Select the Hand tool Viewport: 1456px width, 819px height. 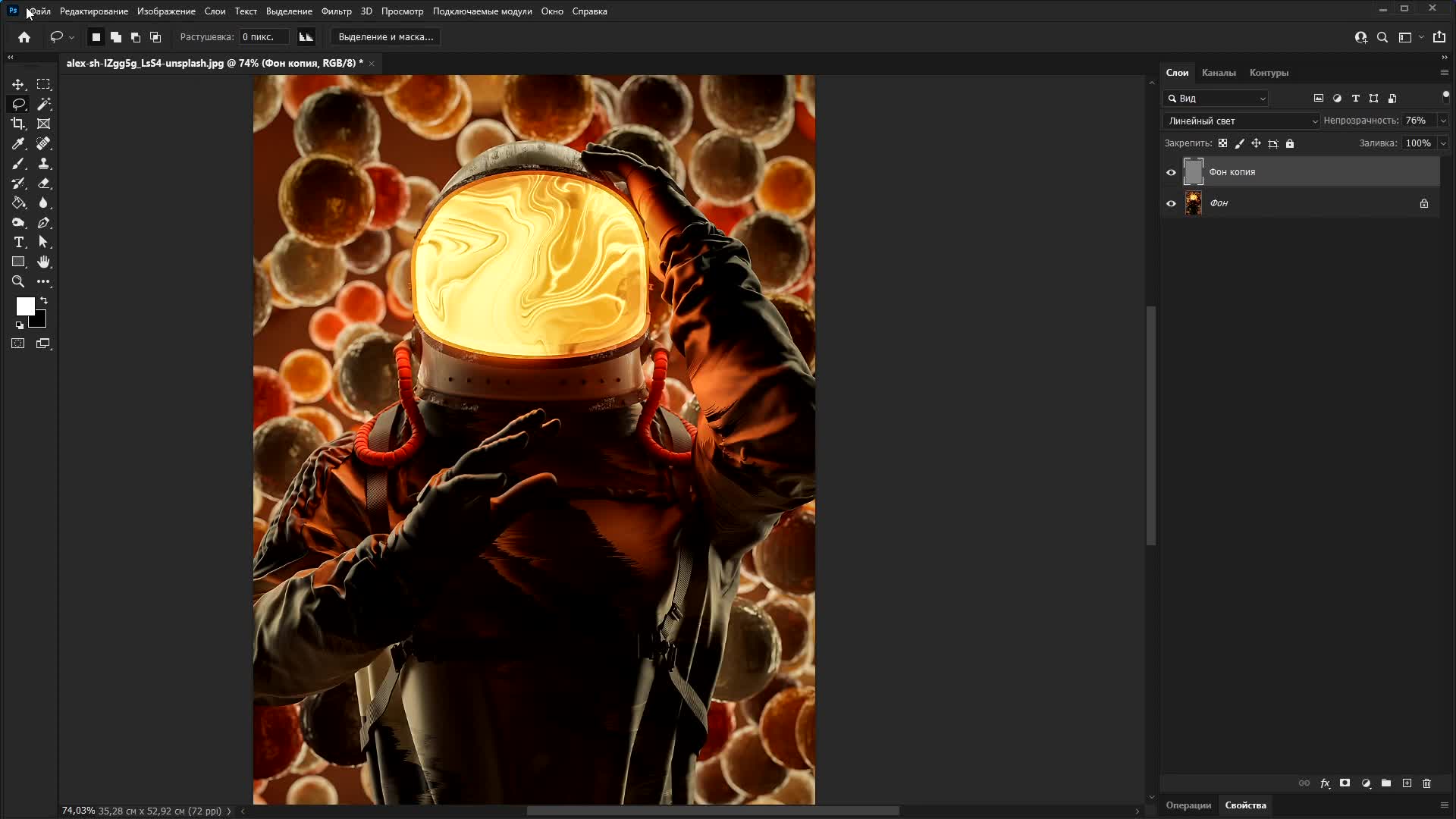(44, 262)
